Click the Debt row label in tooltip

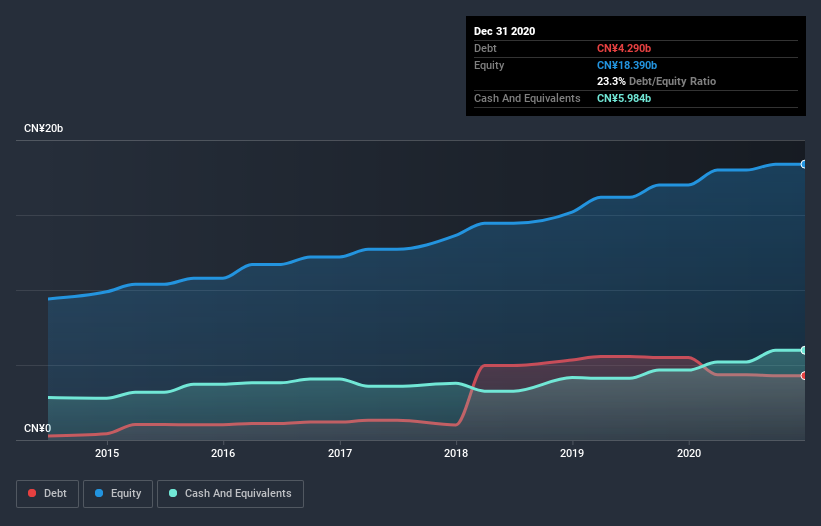point(485,48)
